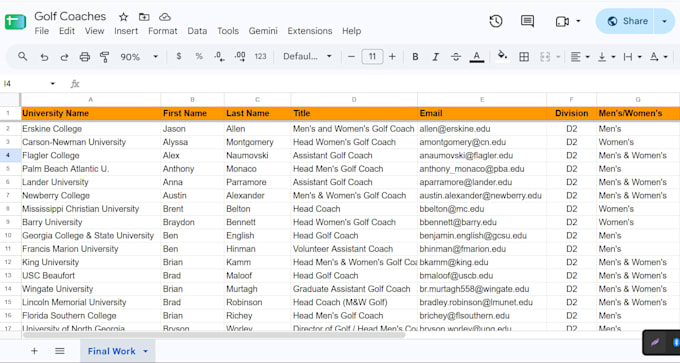Open the name box dropdown arrow

[52, 83]
